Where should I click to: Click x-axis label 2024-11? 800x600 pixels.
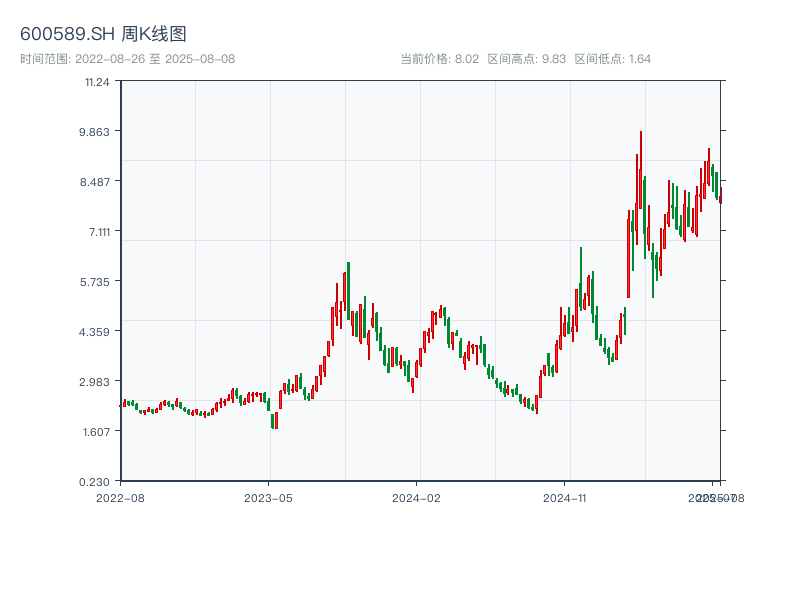[x=564, y=498]
